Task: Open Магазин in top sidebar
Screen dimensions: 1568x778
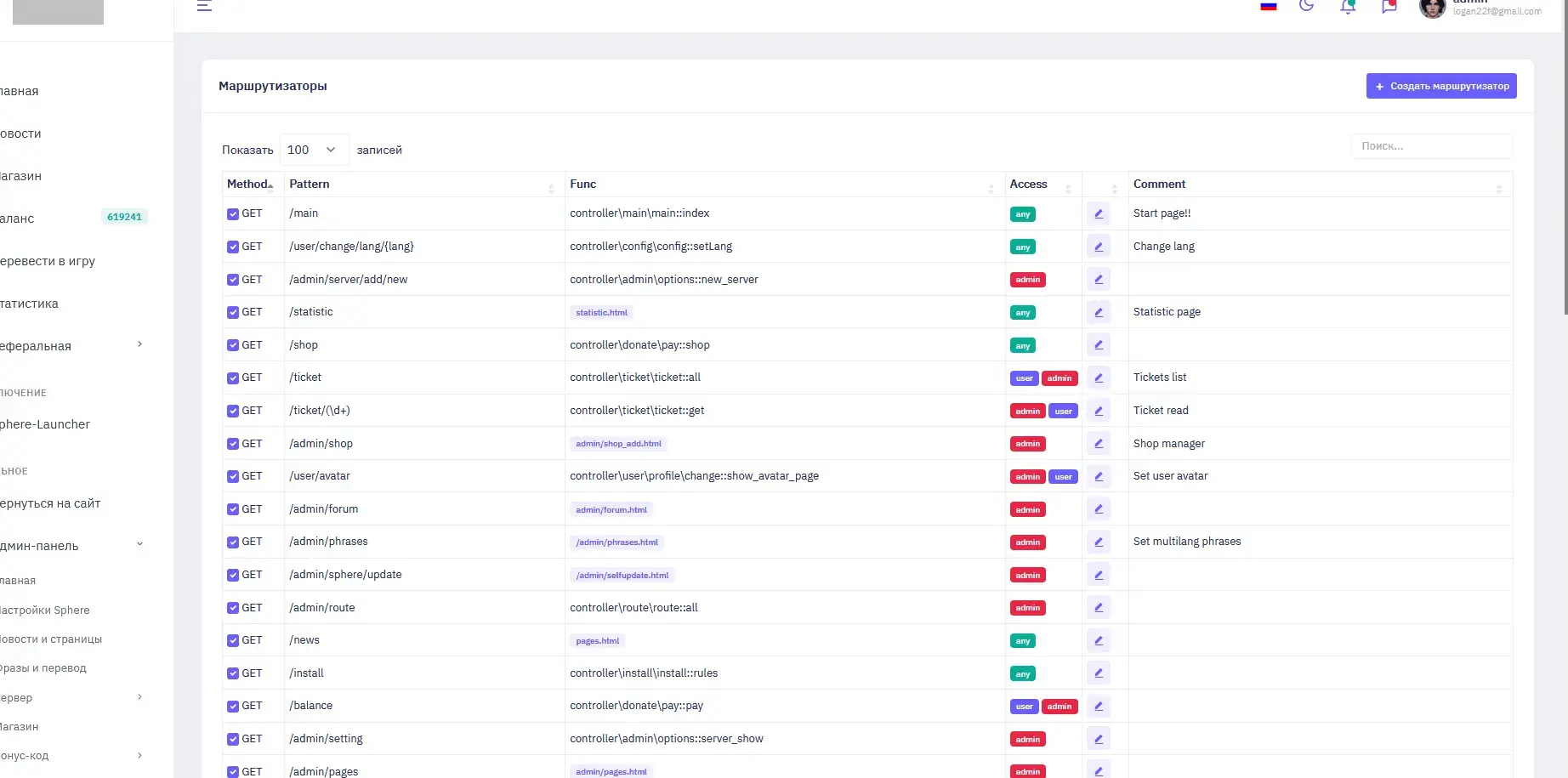Action: [20, 176]
